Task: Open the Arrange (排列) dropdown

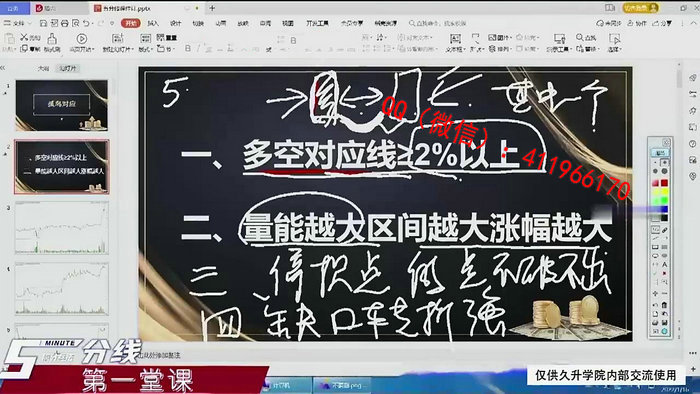Action: (x=499, y=49)
